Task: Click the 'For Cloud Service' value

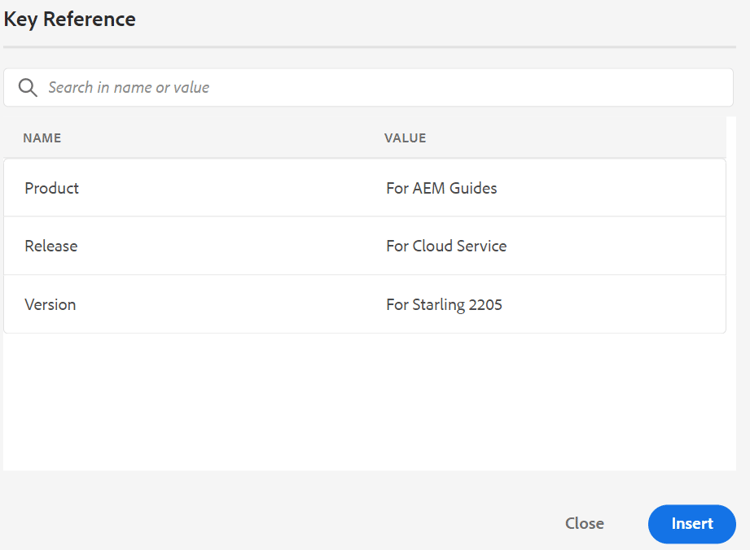Action: click(446, 246)
